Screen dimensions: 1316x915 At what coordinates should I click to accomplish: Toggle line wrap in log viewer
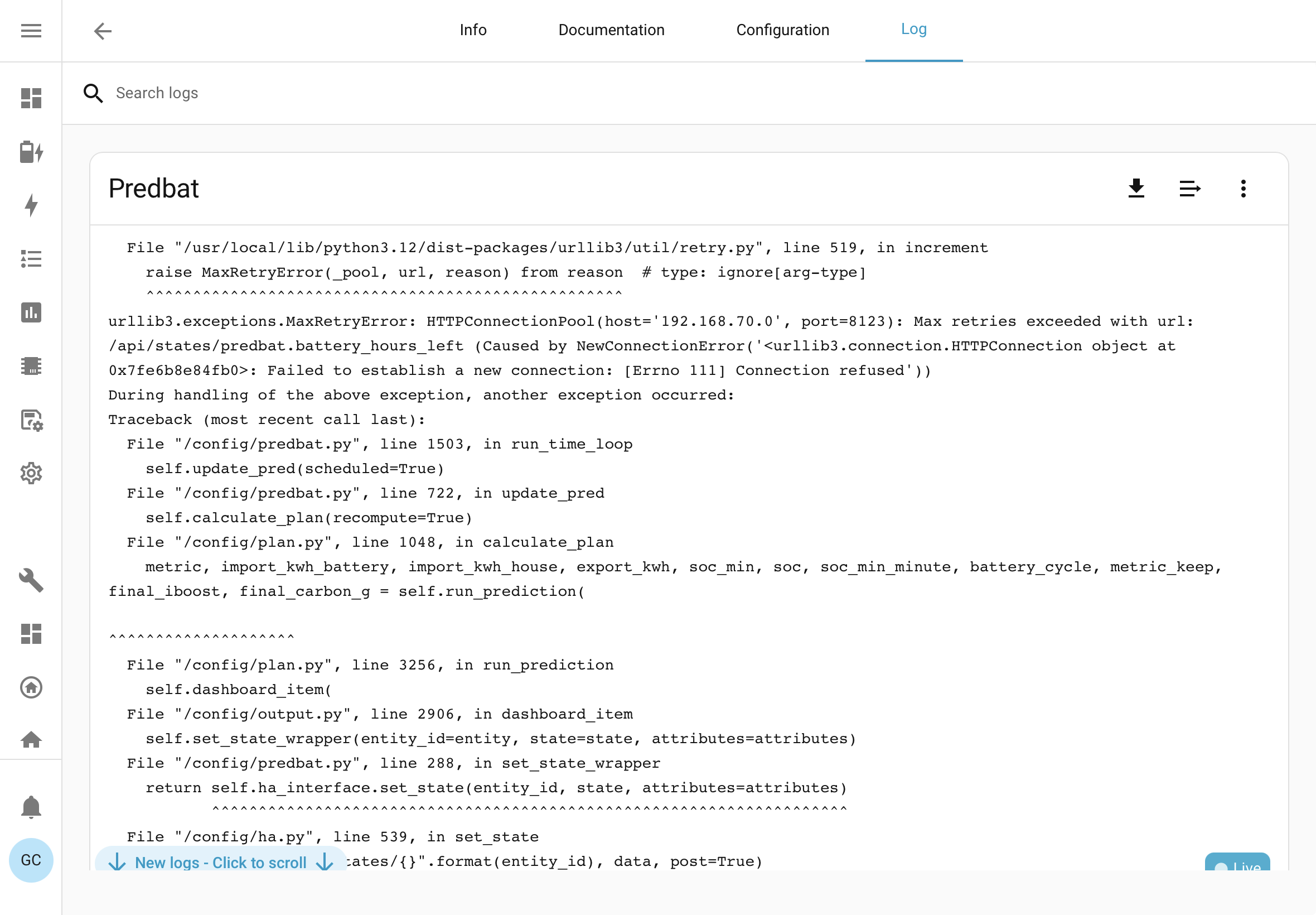pos(1189,188)
